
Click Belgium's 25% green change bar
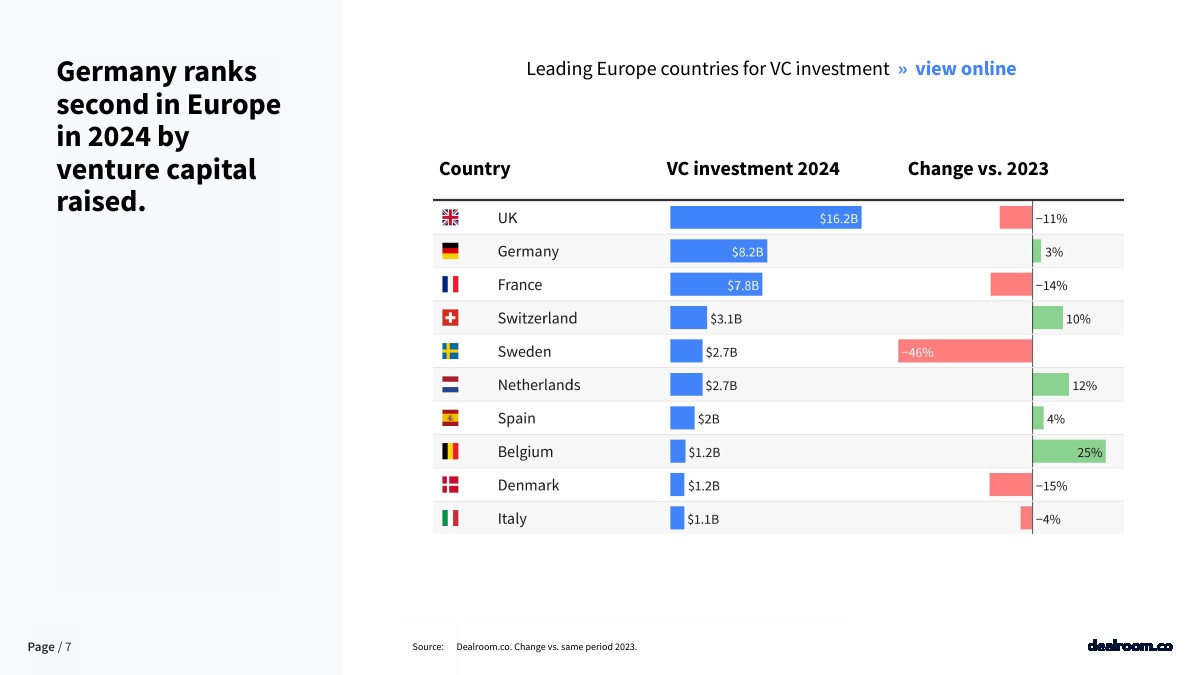coord(1069,451)
